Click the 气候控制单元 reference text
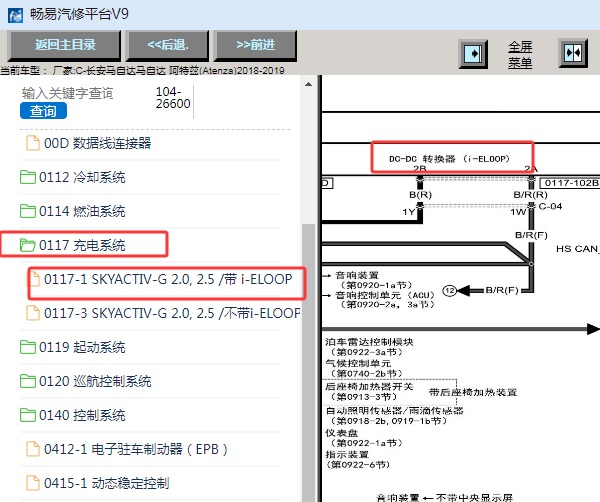The height and width of the screenshot is (502, 600). [364, 368]
